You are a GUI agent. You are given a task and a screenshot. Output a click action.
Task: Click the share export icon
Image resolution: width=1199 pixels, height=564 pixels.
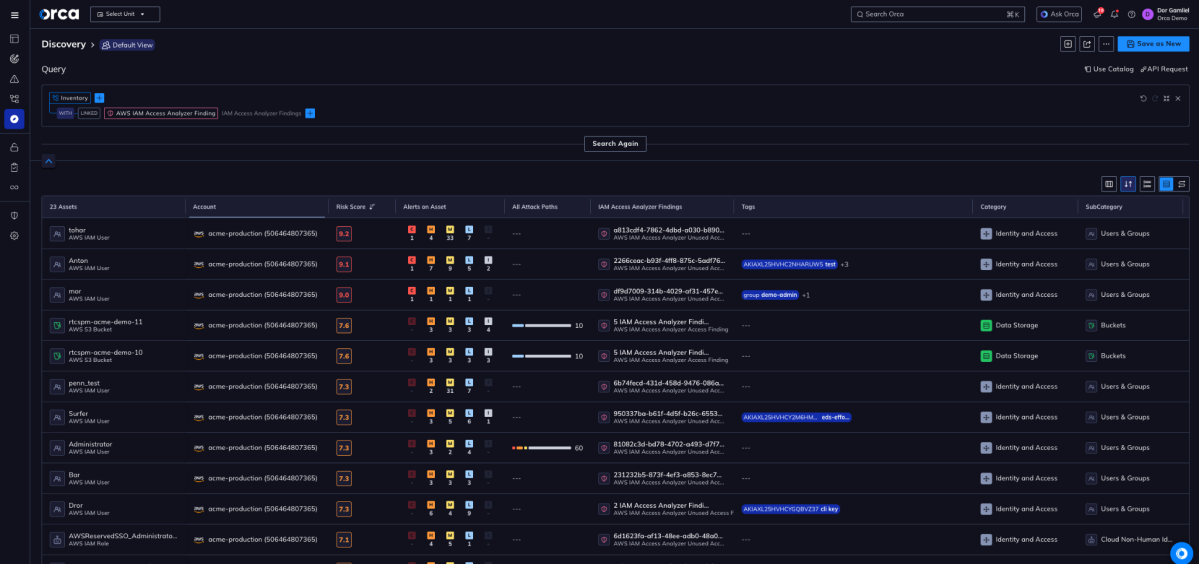(1087, 44)
